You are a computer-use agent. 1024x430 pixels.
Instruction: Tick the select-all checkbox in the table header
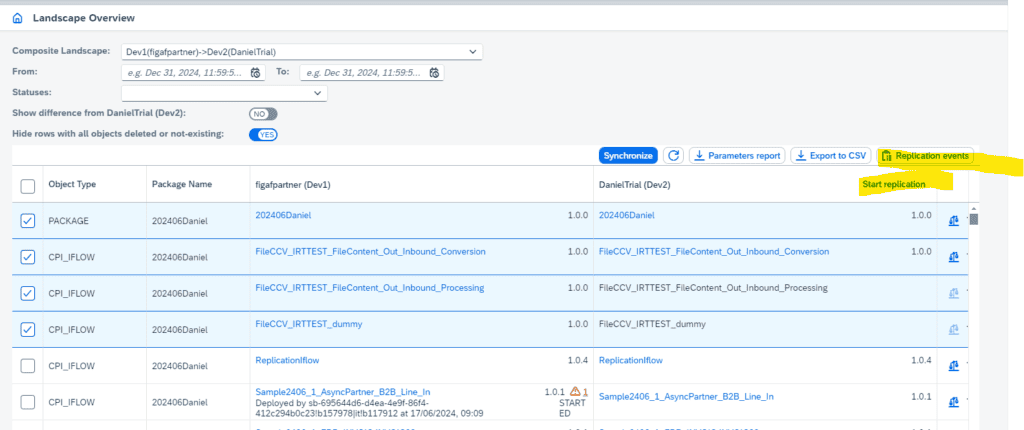[27, 186]
